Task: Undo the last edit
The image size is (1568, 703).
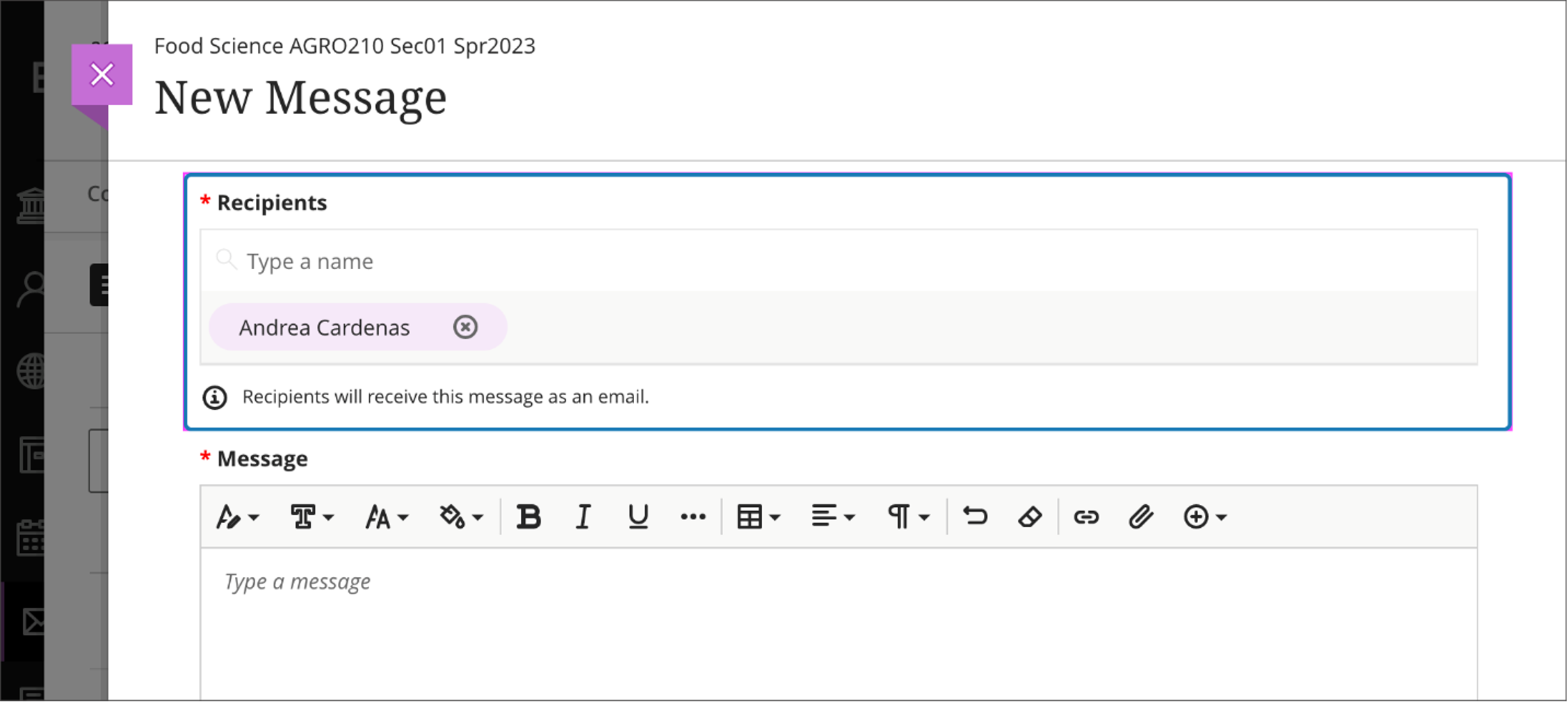Action: 975,517
